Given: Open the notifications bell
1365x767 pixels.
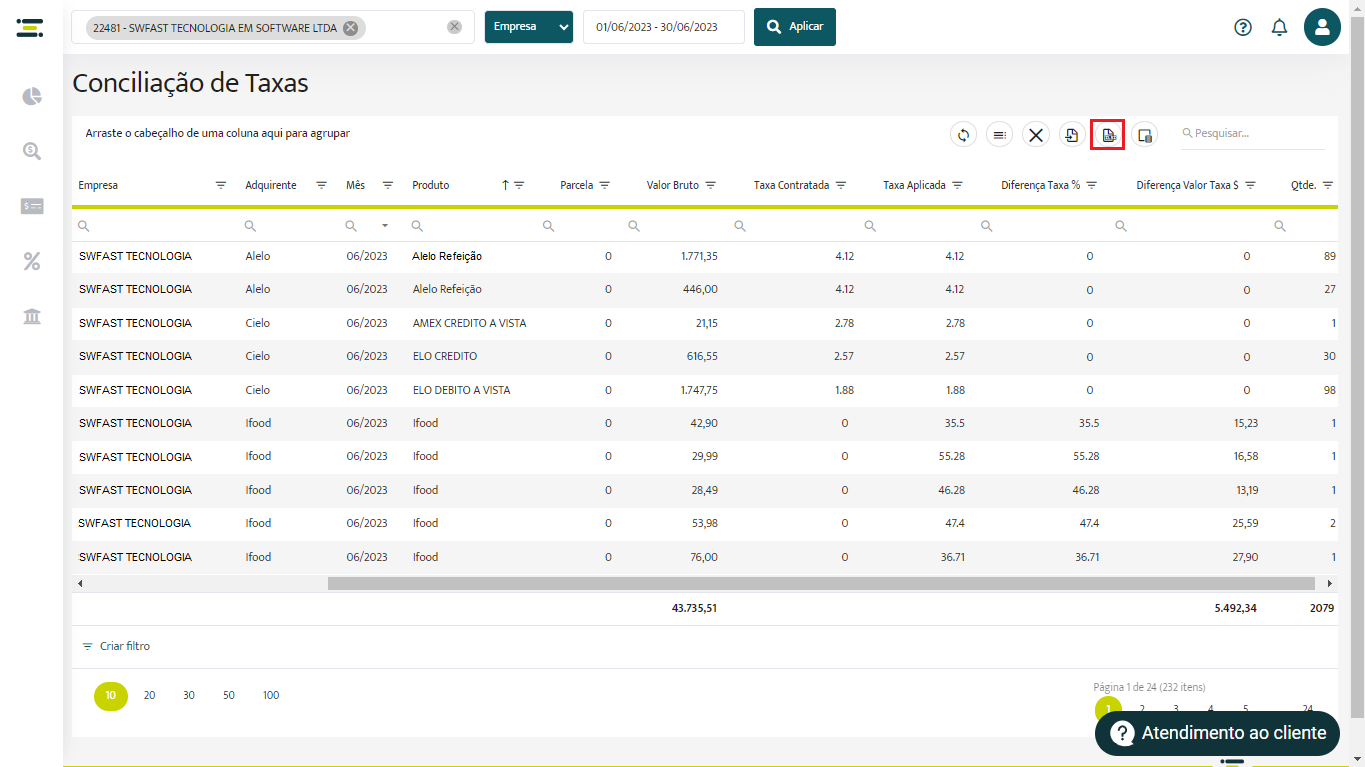Looking at the screenshot, I should click(x=1279, y=27).
